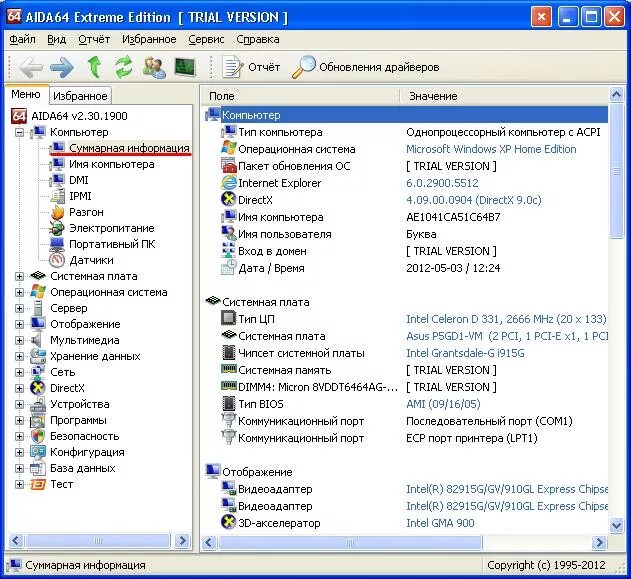Select DMI tree item
The height and width of the screenshot is (579, 631).
[x=78, y=180]
